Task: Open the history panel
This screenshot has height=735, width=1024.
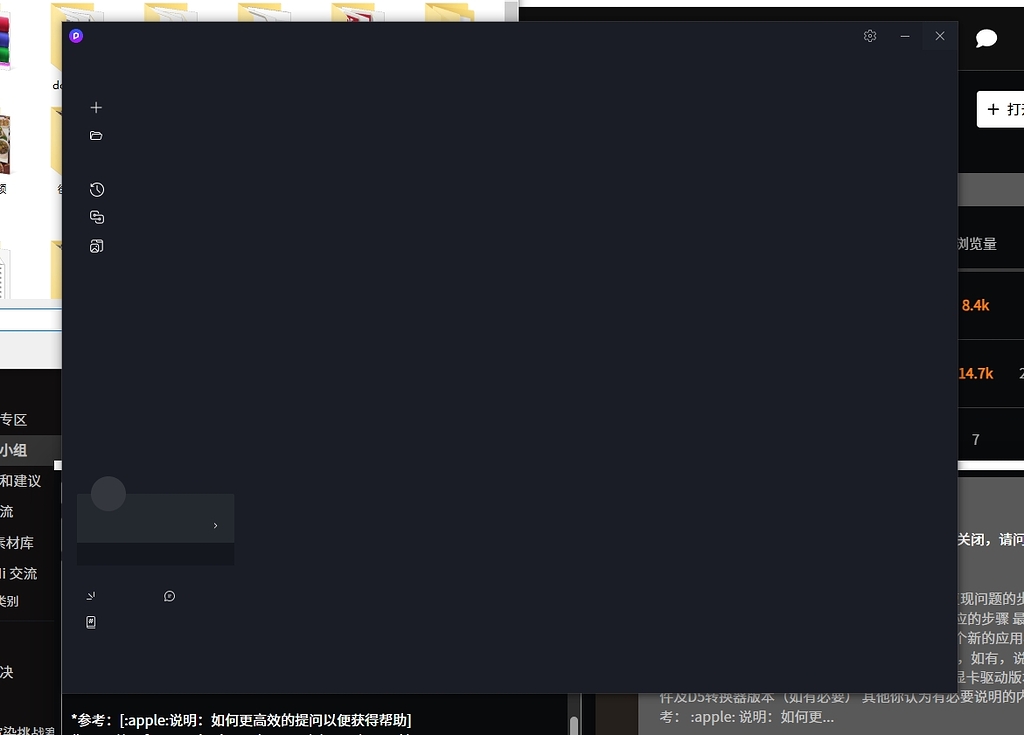Action: coord(96,189)
